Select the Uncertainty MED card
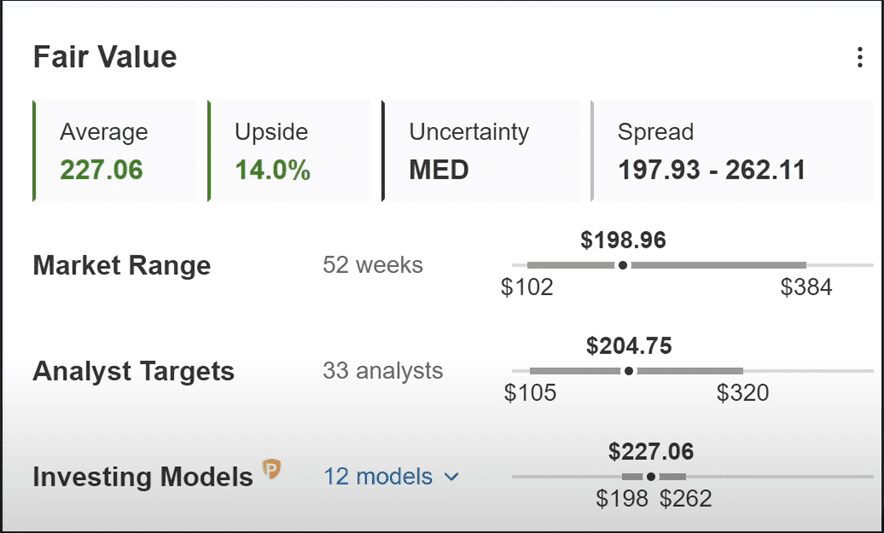The height and width of the screenshot is (533, 884). [x=480, y=151]
